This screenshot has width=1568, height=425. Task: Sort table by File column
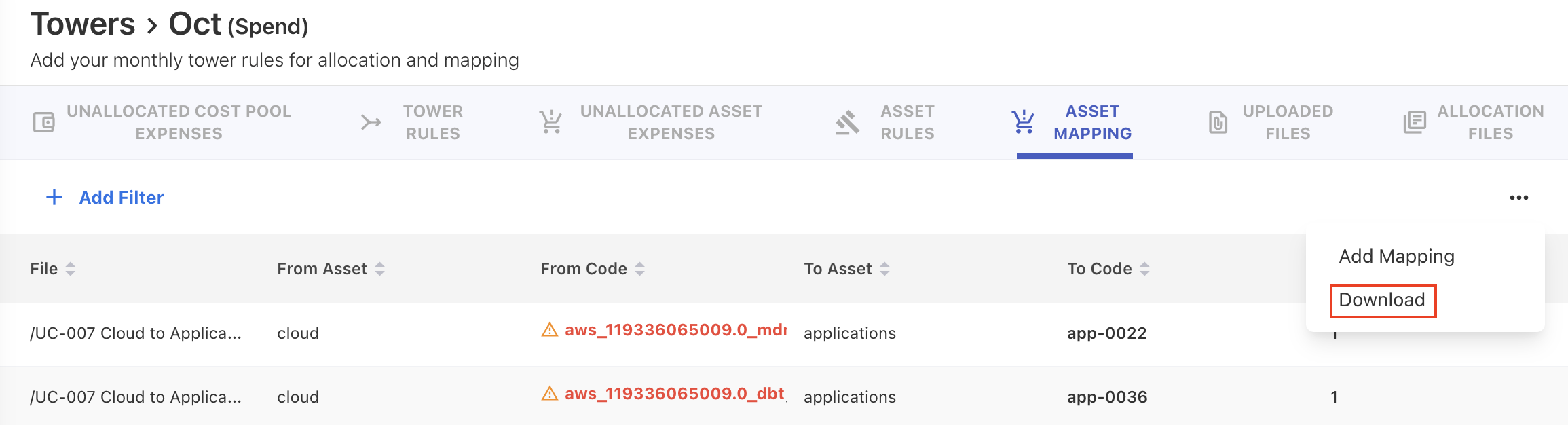(x=71, y=269)
